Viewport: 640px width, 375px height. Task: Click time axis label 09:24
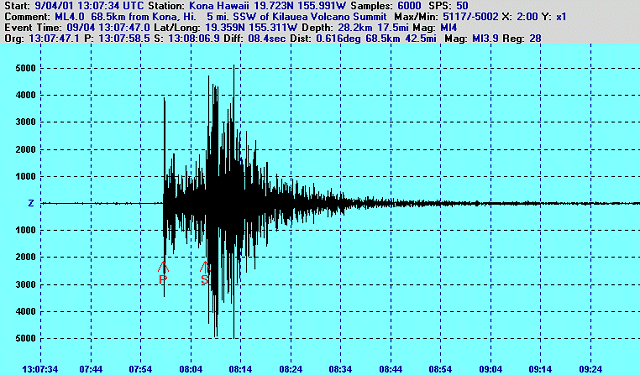(x=591, y=370)
